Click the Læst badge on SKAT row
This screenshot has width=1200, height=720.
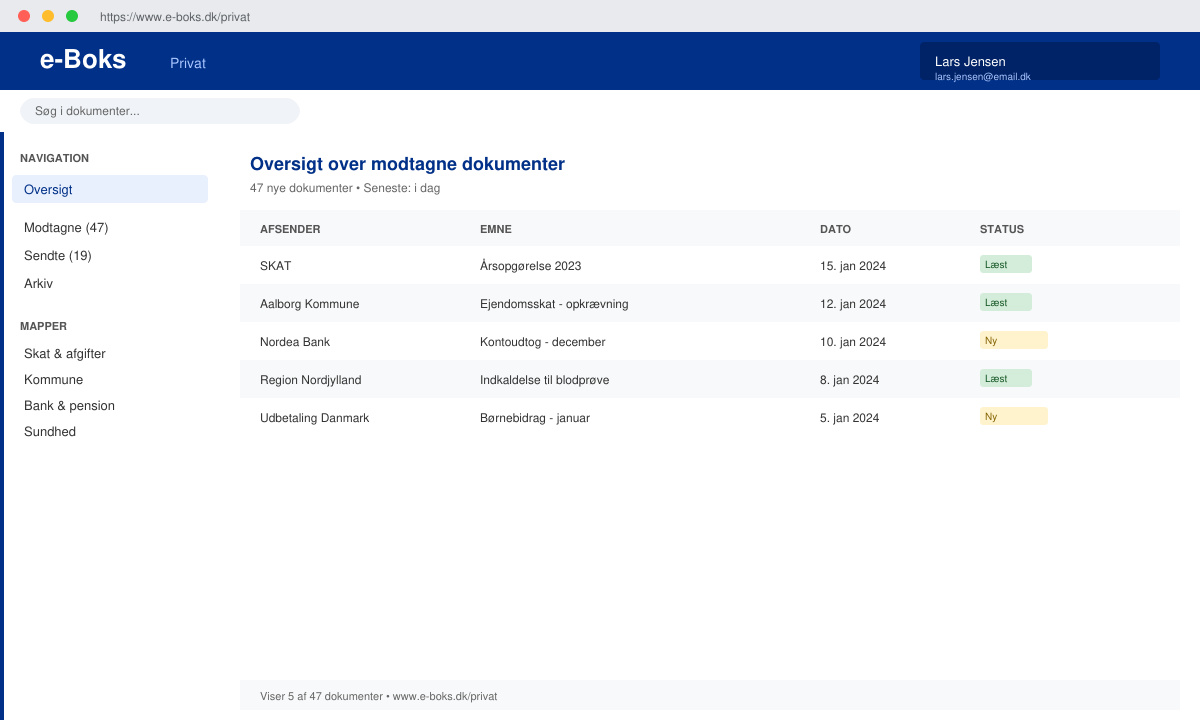pyautogui.click(x=1006, y=264)
